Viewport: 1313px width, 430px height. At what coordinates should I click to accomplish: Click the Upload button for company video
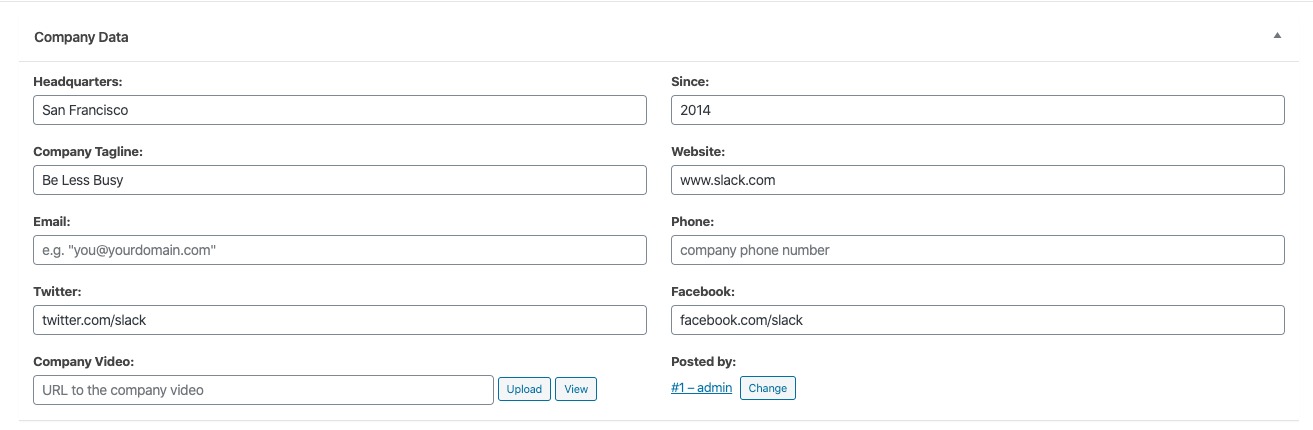pos(524,389)
